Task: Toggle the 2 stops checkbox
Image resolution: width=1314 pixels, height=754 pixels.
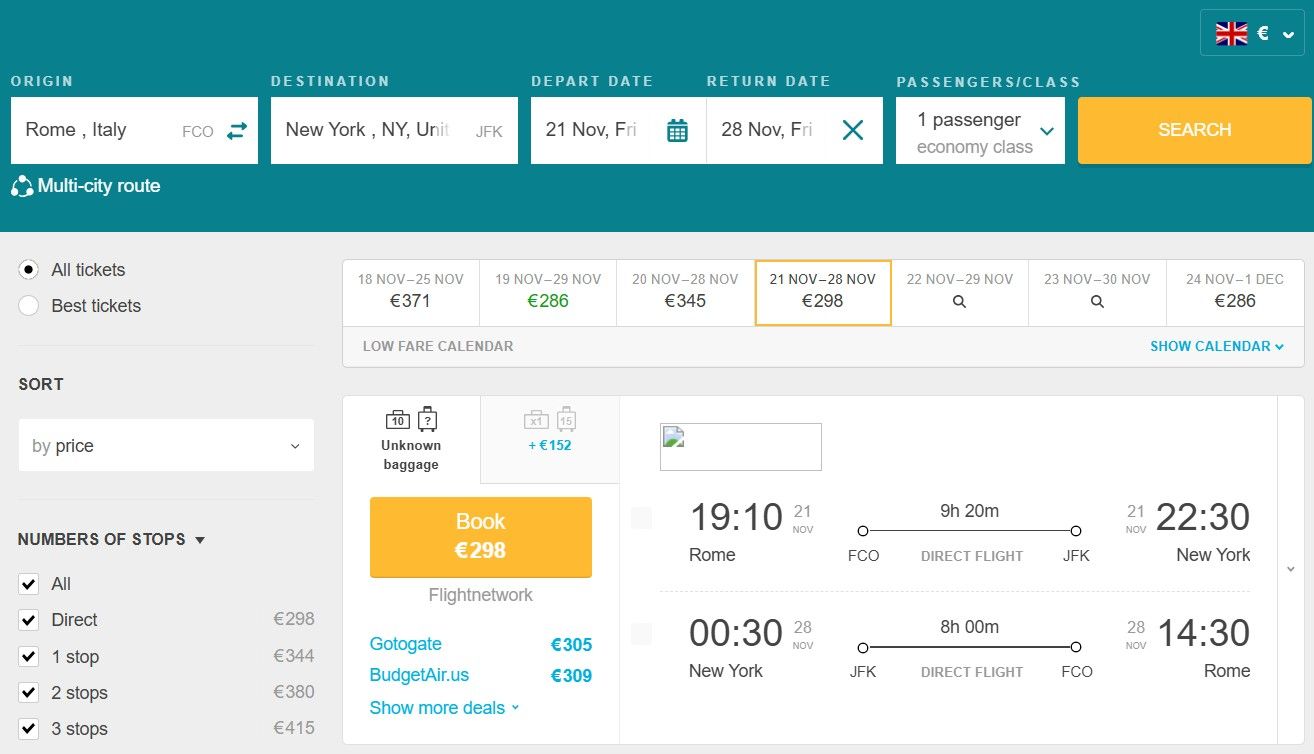Action: [x=29, y=693]
